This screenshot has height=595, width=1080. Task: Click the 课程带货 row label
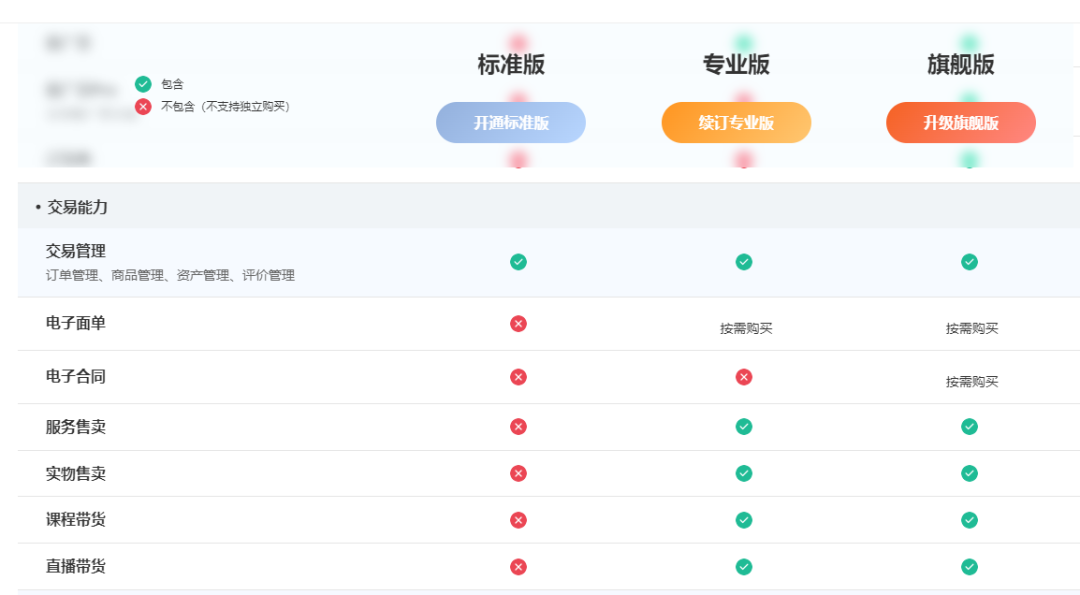[76, 520]
